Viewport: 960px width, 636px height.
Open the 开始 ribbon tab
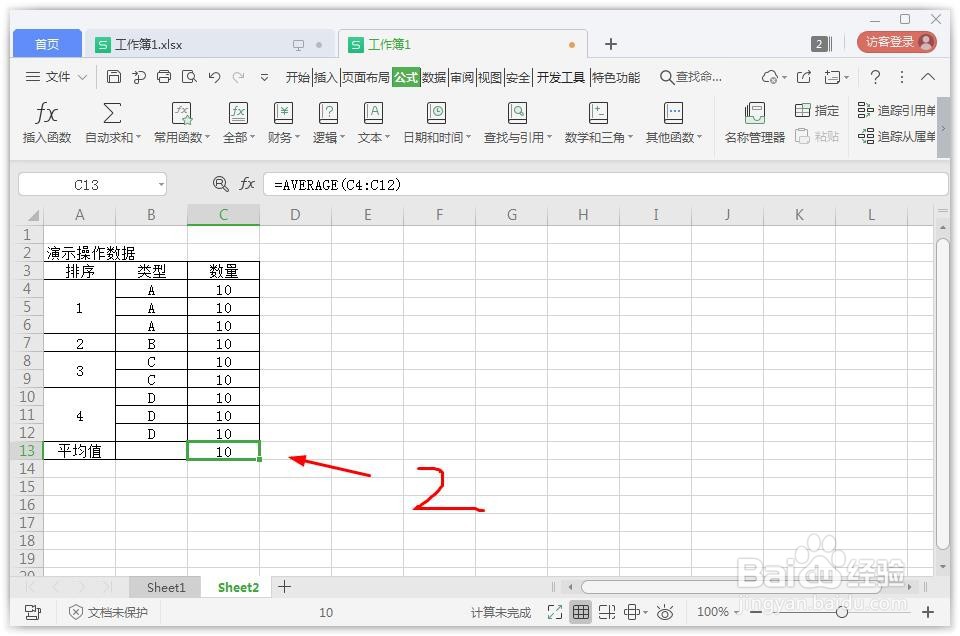[298, 77]
